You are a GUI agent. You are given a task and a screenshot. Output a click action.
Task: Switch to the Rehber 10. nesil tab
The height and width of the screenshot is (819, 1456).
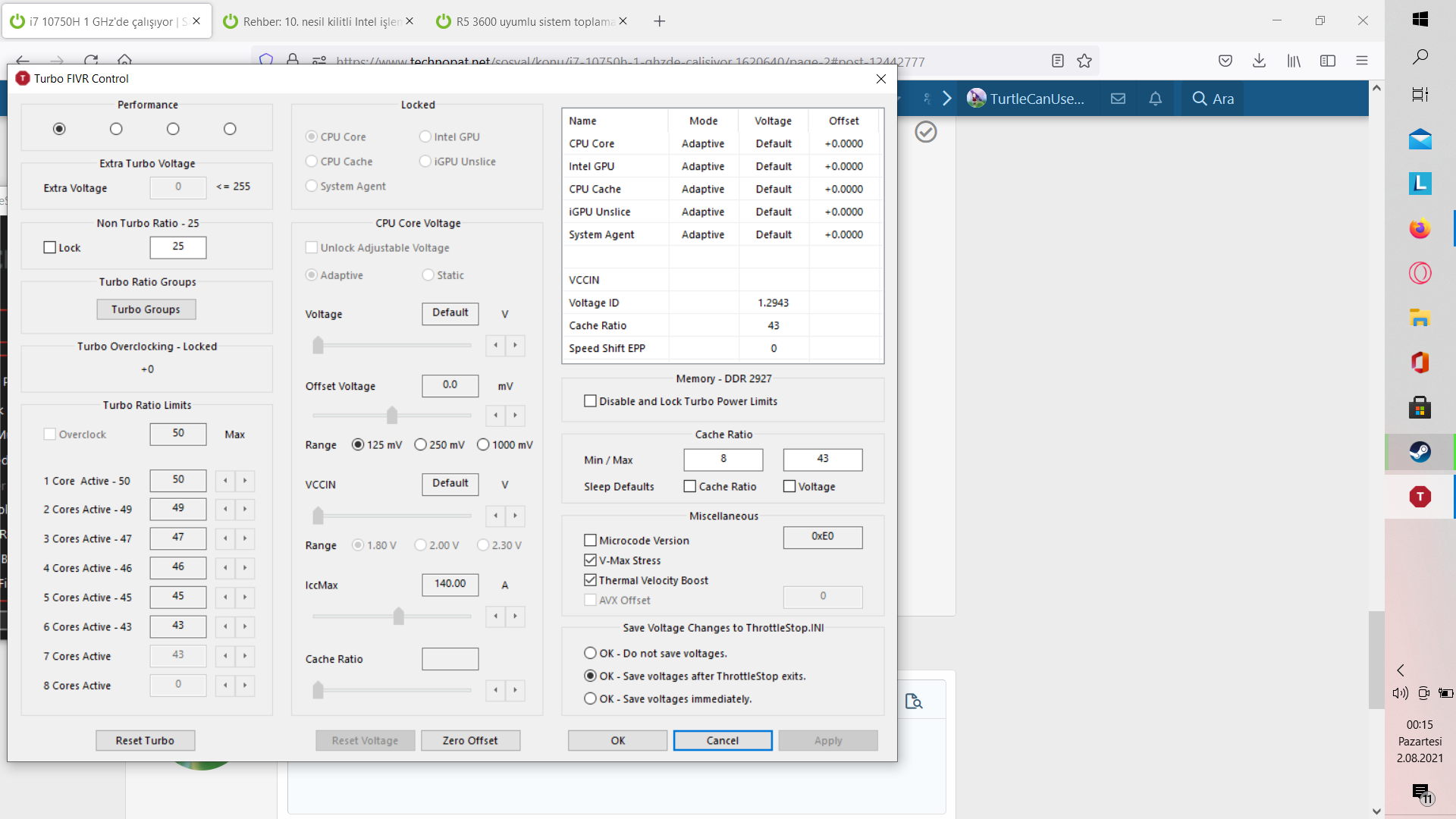318,21
